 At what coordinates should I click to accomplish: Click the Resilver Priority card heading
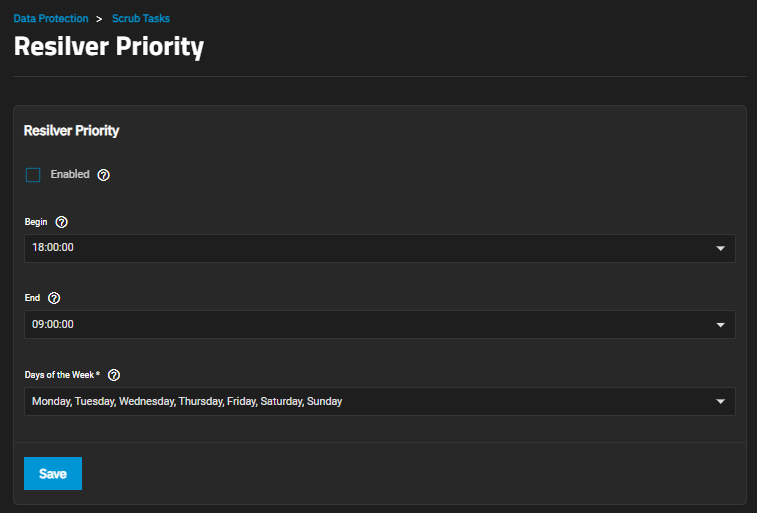click(71, 131)
